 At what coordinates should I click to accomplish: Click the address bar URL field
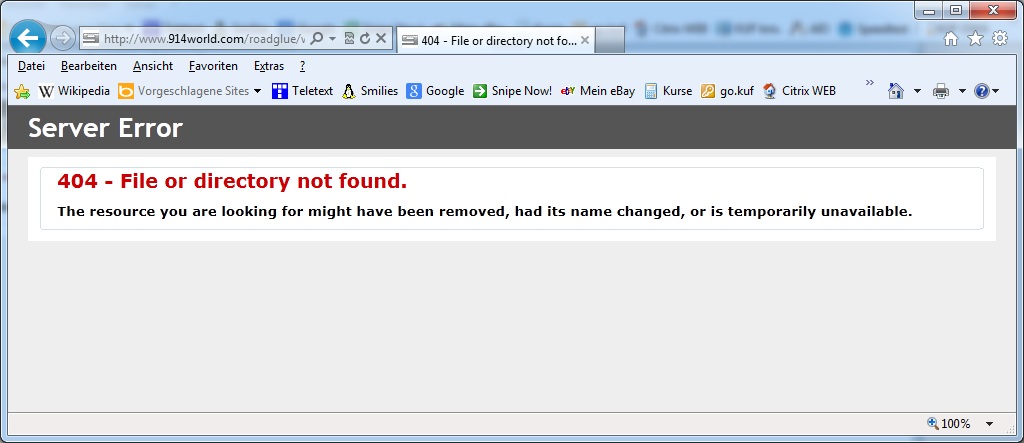point(200,39)
